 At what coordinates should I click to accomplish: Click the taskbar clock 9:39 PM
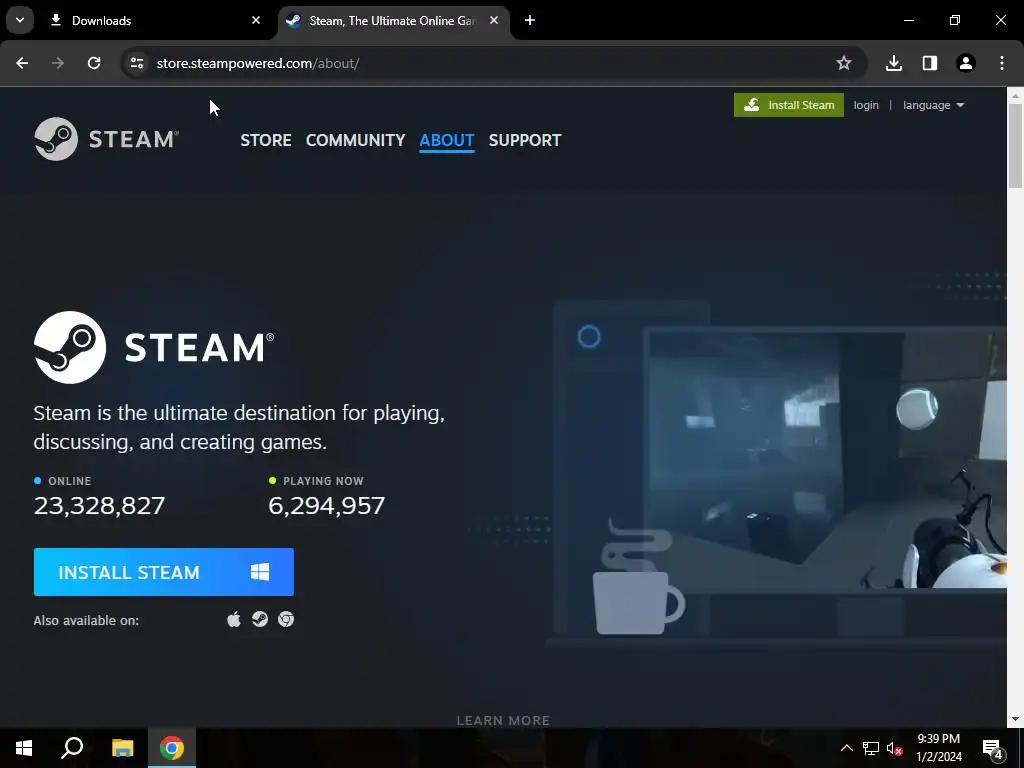coord(938,748)
